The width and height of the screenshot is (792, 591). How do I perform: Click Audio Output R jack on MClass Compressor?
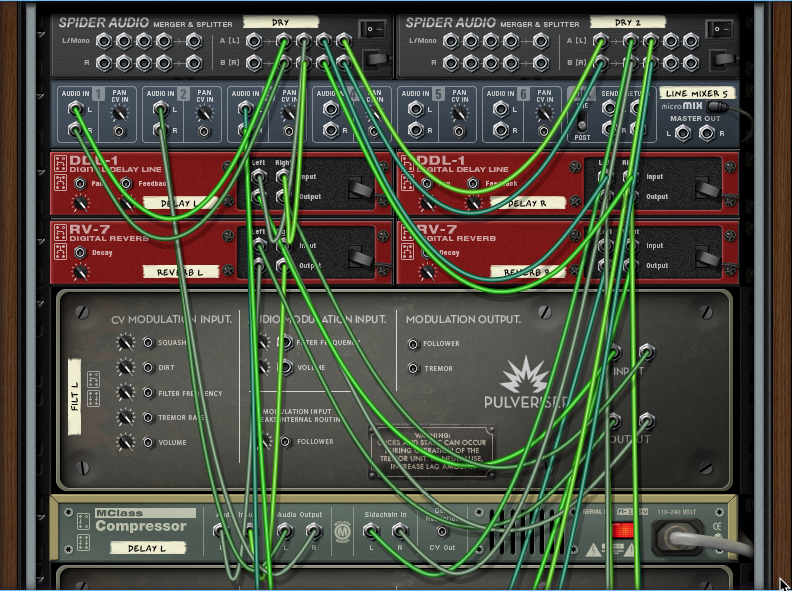313,530
